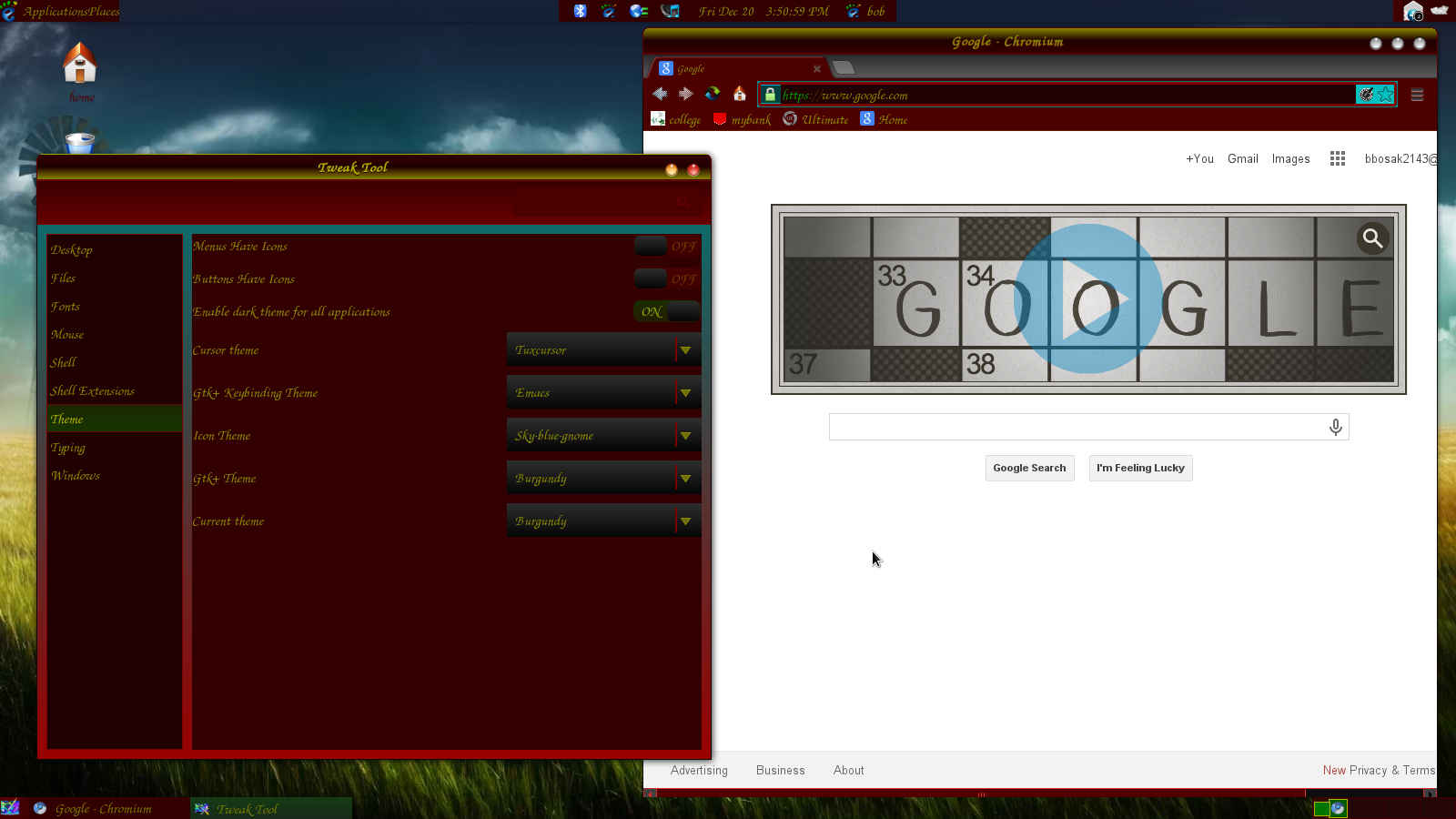Image resolution: width=1456 pixels, height=819 pixels.
Task: Switch to Tweak Tool taskbar item
Action: point(270,808)
